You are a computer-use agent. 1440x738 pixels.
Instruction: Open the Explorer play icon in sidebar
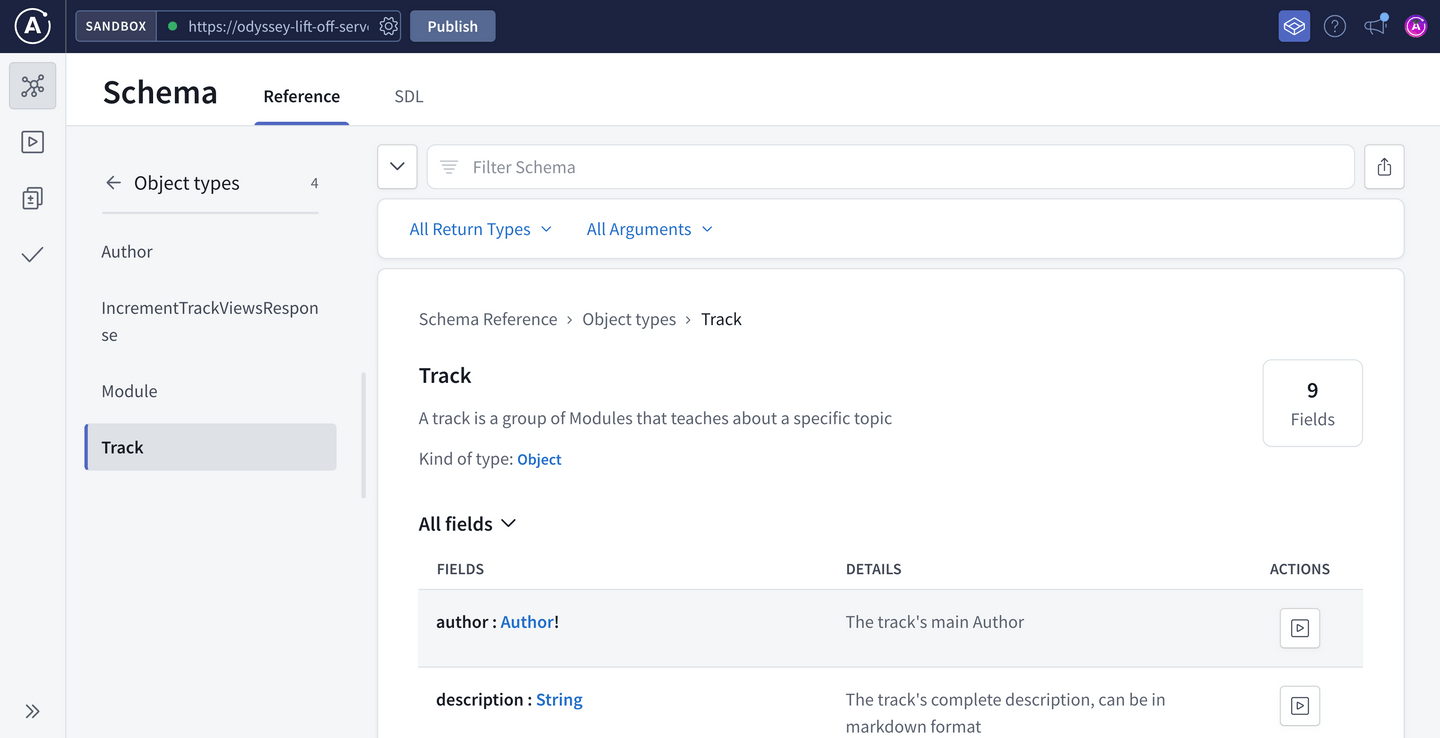[x=33, y=142]
